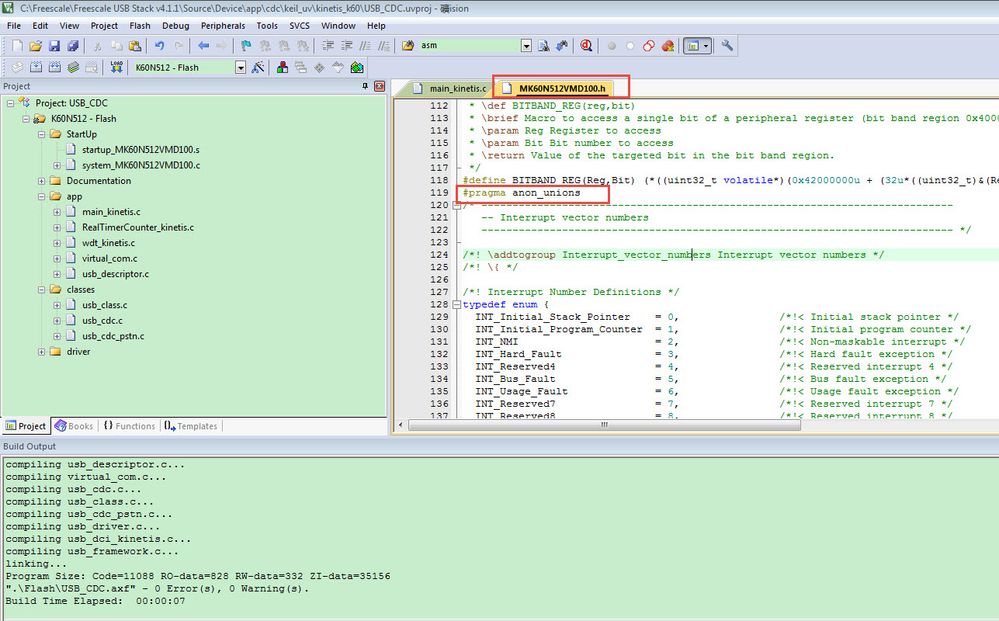Navigate backwards with the blue arrow
This screenshot has width=999, height=621.
[x=203, y=46]
